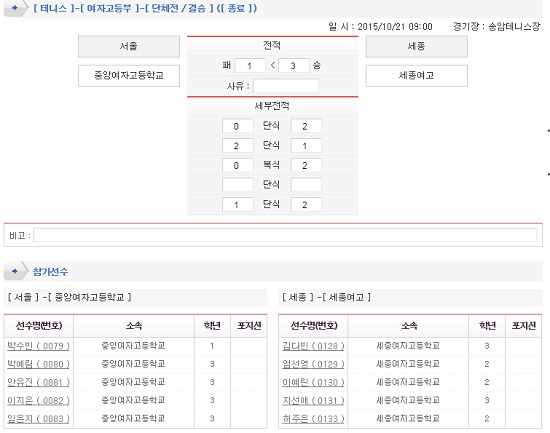Select the 세종여고 school box

tap(416, 75)
